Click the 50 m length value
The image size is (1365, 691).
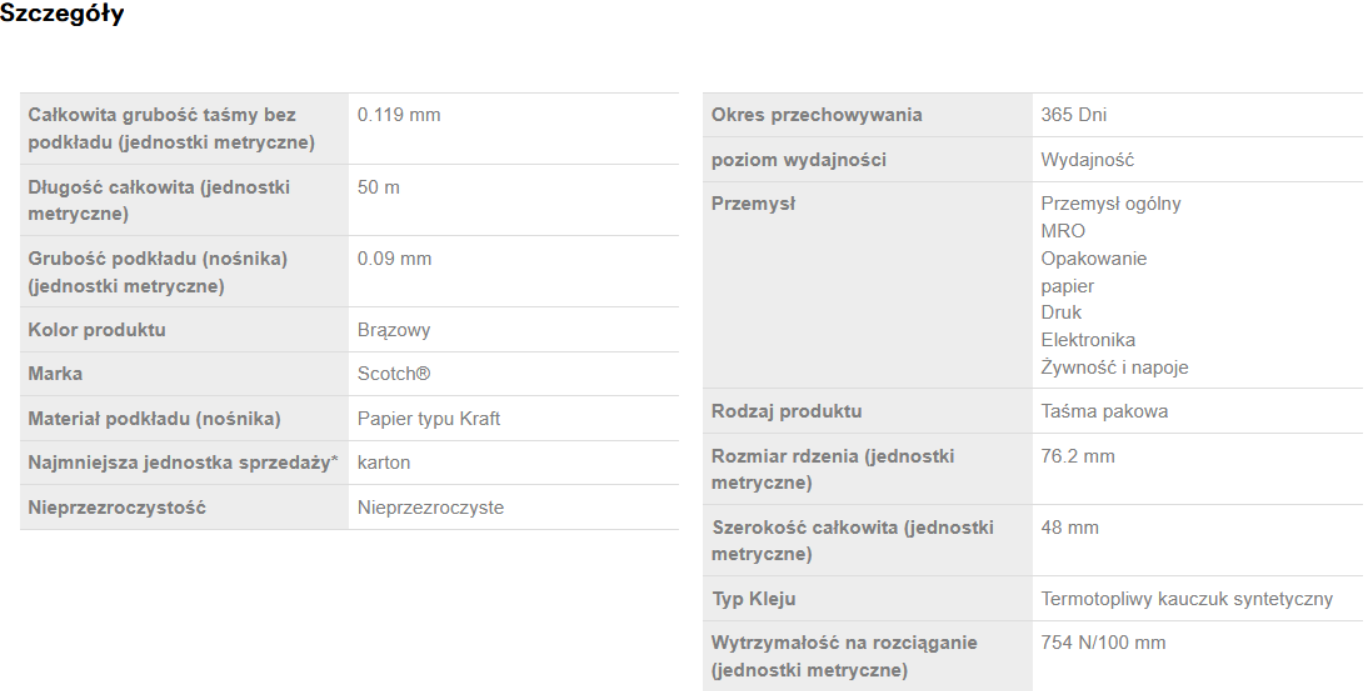(x=378, y=187)
